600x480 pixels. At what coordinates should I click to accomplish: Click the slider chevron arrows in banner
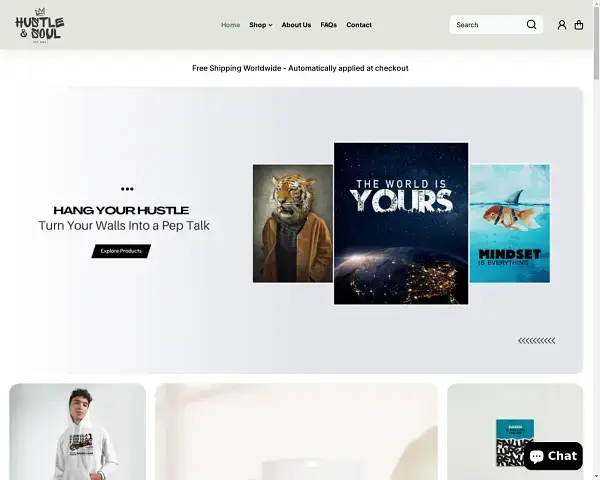click(536, 341)
